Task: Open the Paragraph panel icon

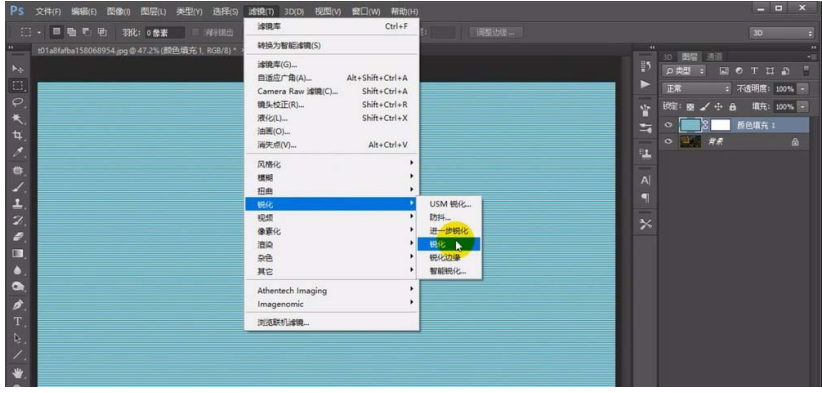Action: tap(645, 198)
